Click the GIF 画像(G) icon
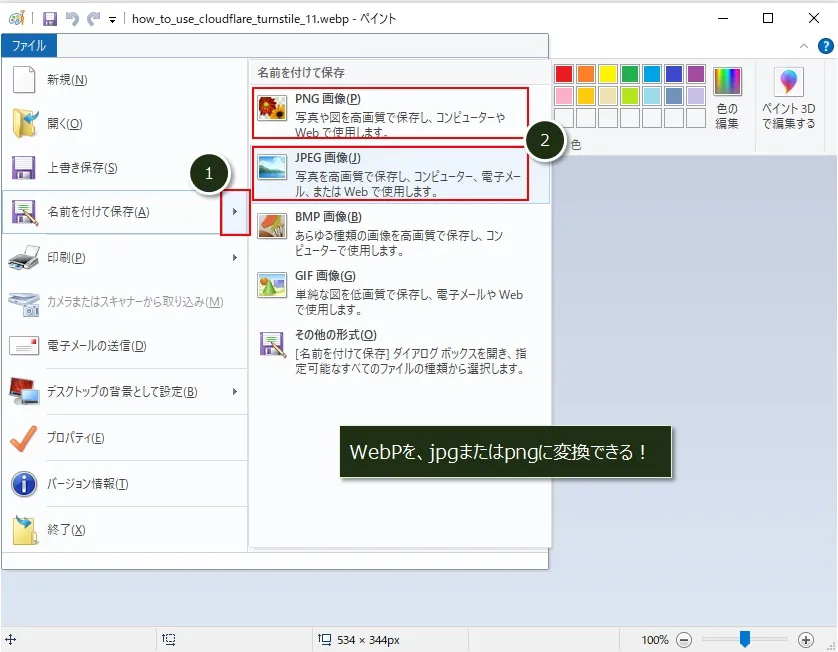Viewport: 838px width, 652px height. tap(272, 285)
